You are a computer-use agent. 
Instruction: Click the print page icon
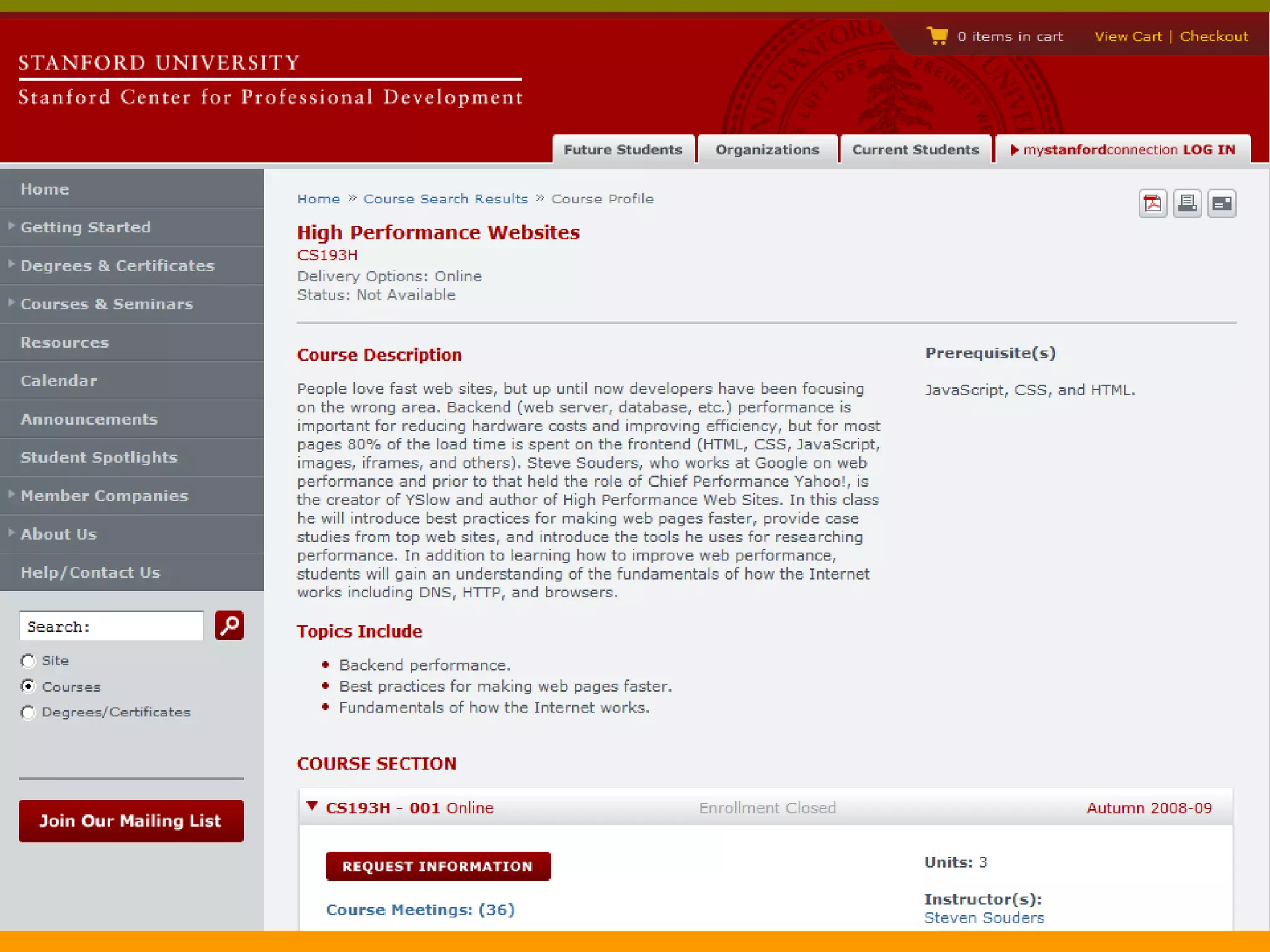pyautogui.click(x=1187, y=203)
